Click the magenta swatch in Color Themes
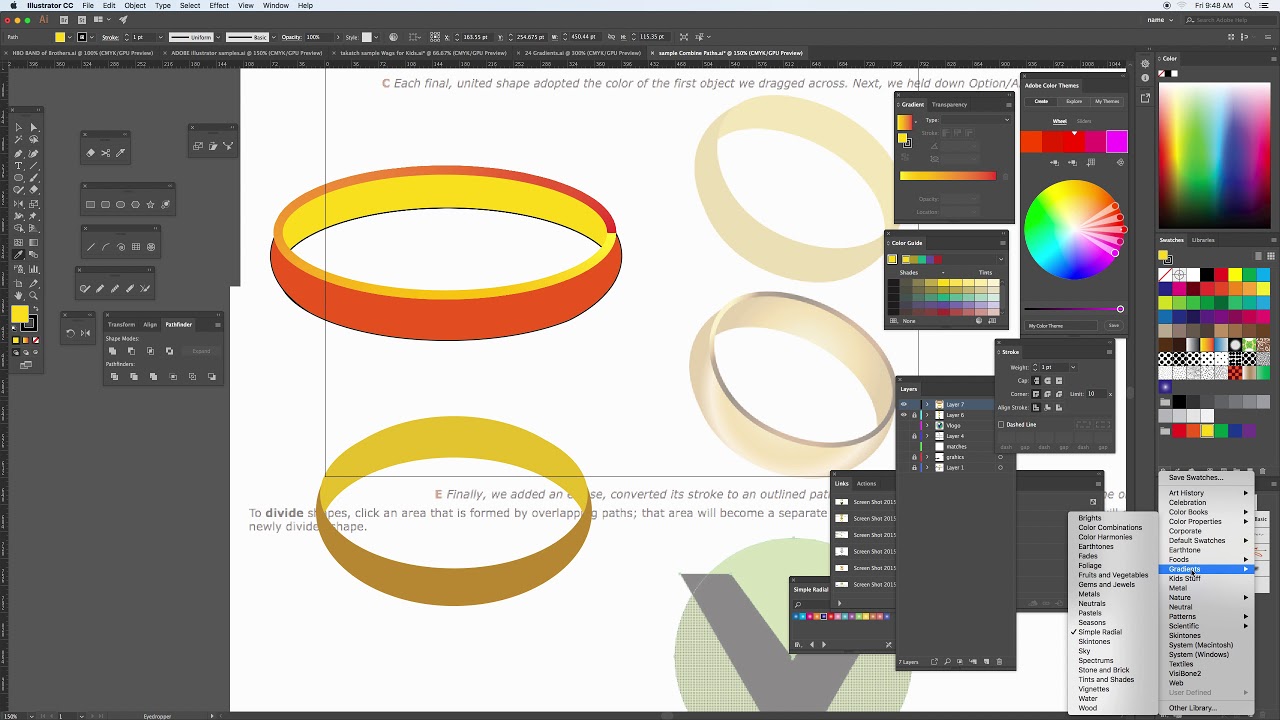 pos(1116,142)
